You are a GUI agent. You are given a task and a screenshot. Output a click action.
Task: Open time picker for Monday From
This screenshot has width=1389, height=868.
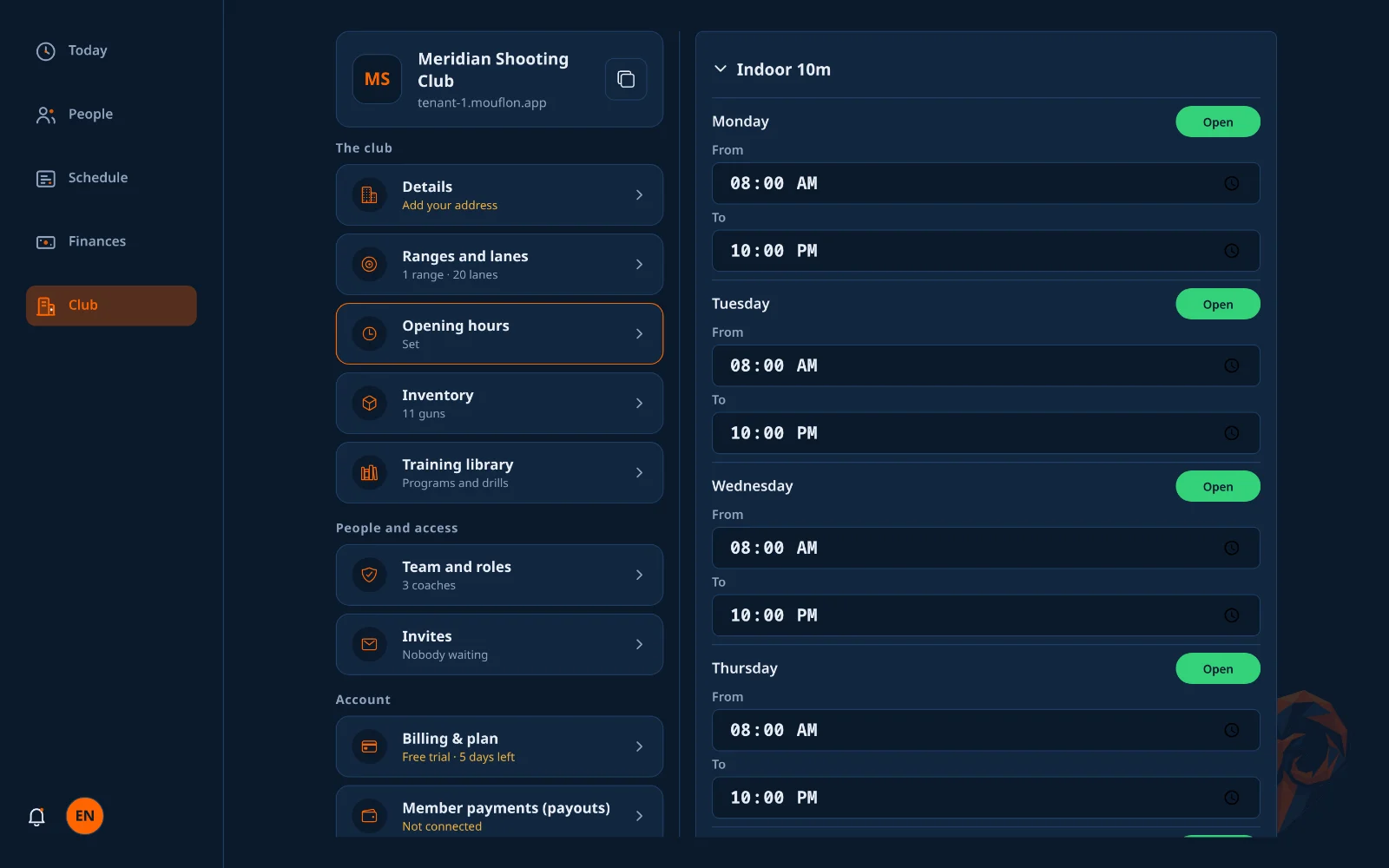pos(1231,183)
